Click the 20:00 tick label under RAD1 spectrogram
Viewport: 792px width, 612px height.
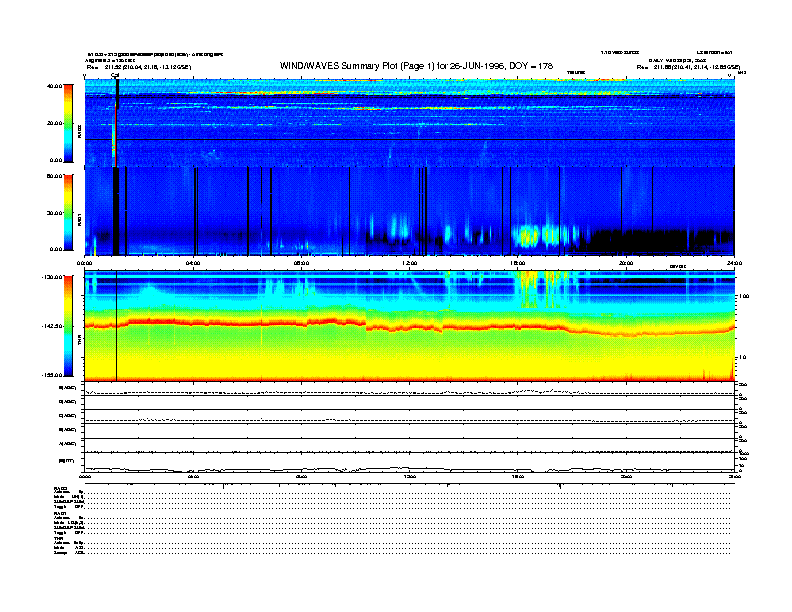[x=626, y=263]
